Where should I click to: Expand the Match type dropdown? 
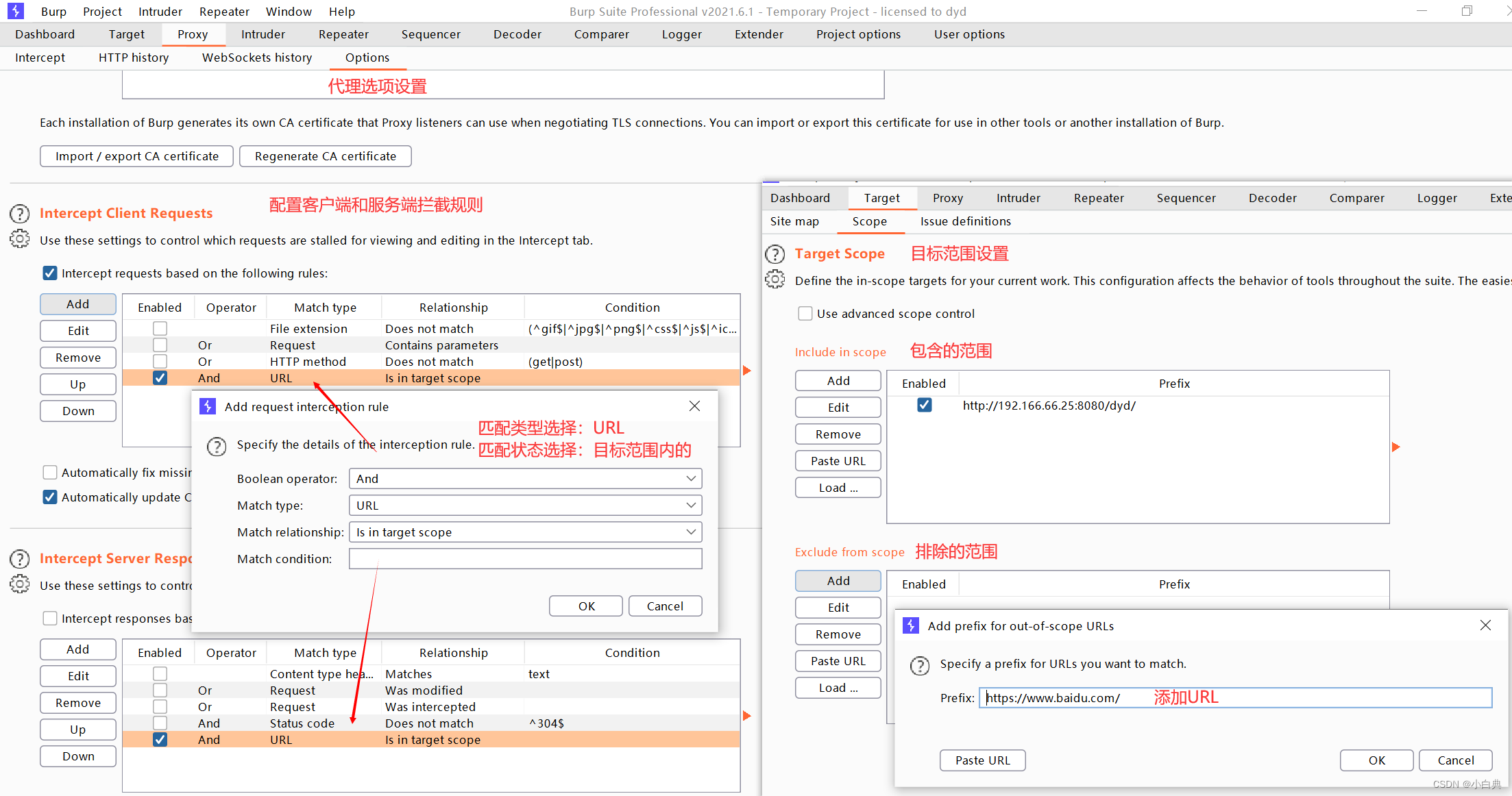tap(525, 506)
